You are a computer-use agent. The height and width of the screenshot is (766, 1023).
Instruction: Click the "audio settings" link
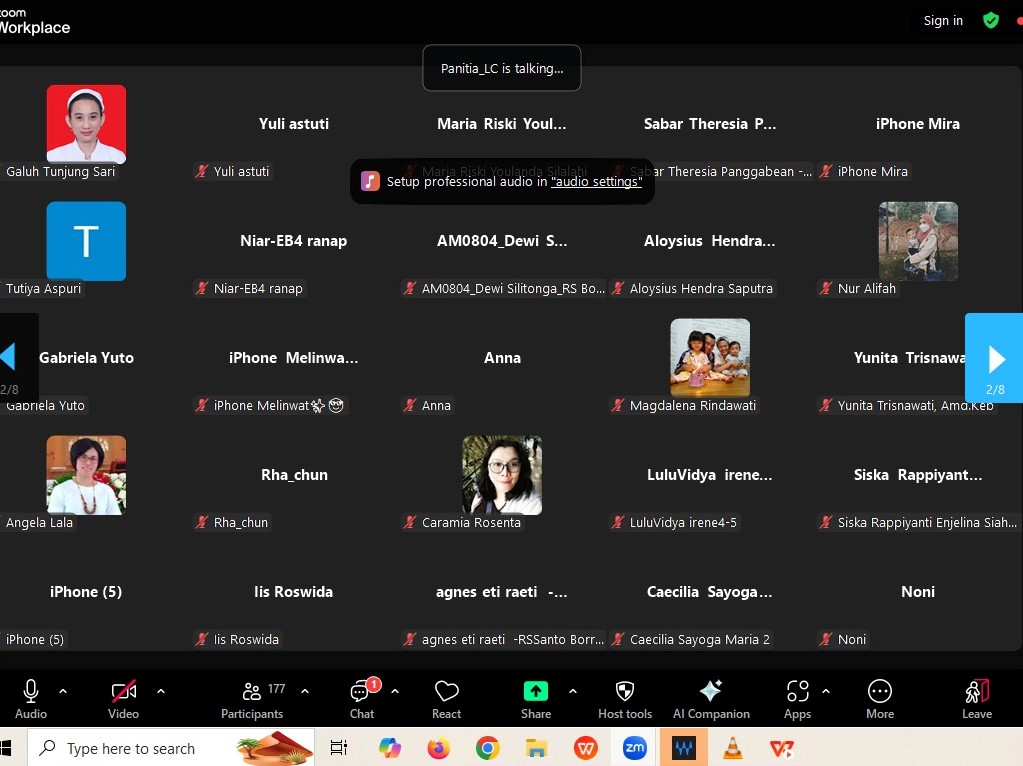[596, 182]
